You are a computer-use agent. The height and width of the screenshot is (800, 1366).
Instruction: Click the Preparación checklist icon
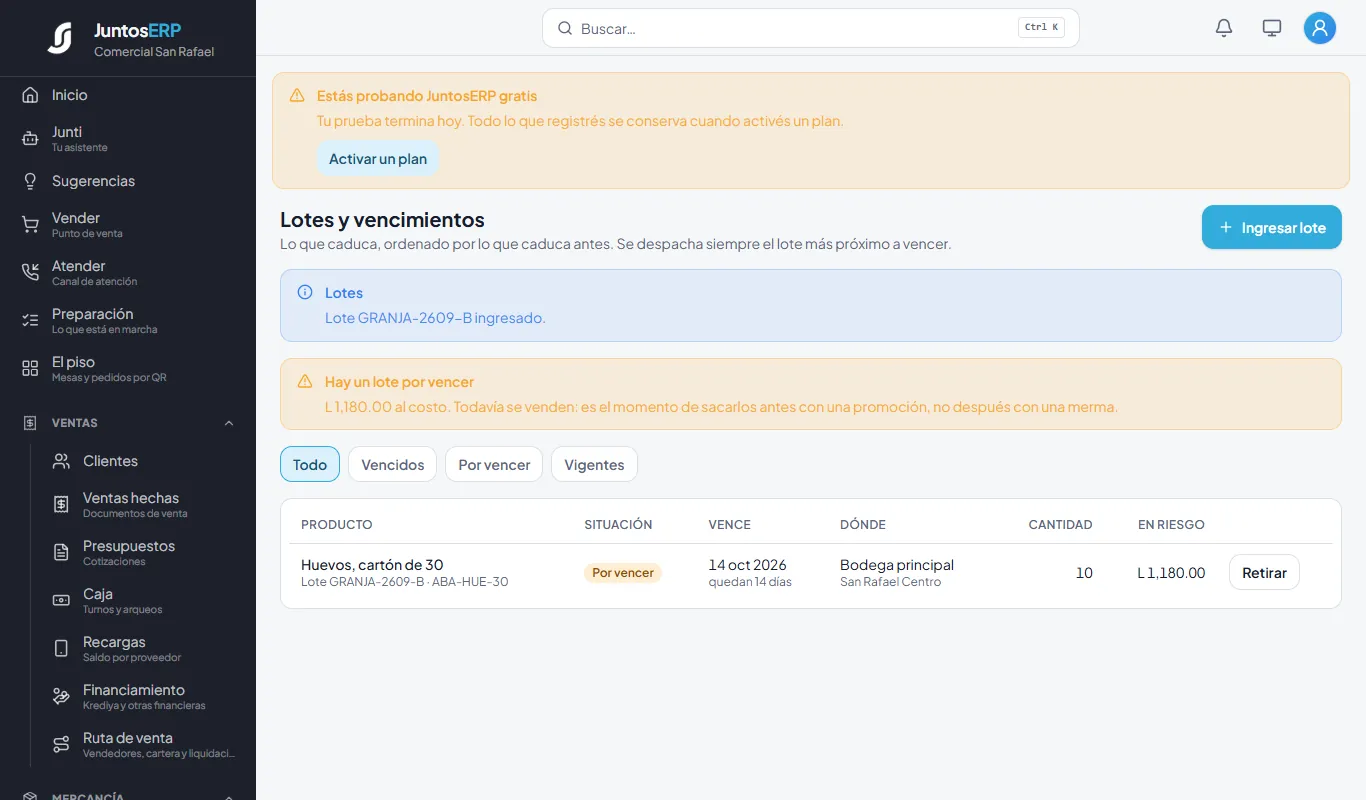pyautogui.click(x=30, y=321)
